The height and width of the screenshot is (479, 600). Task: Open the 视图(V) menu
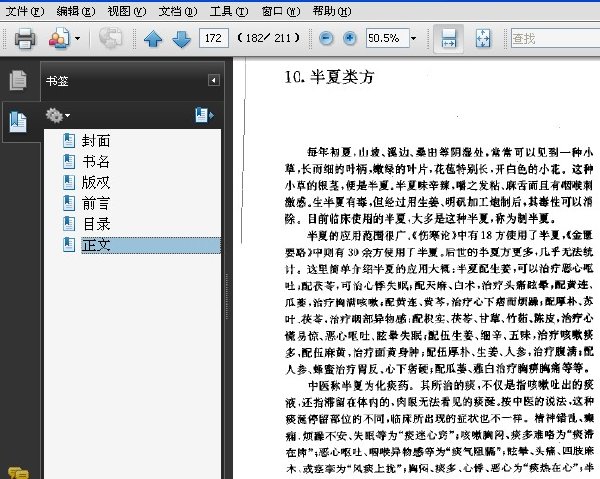tap(127, 11)
